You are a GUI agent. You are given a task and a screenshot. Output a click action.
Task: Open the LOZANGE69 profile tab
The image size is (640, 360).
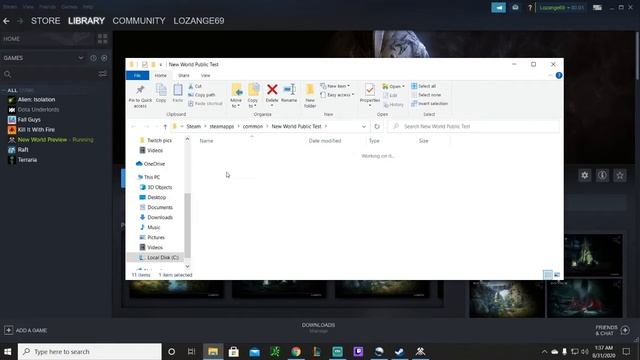(x=199, y=21)
